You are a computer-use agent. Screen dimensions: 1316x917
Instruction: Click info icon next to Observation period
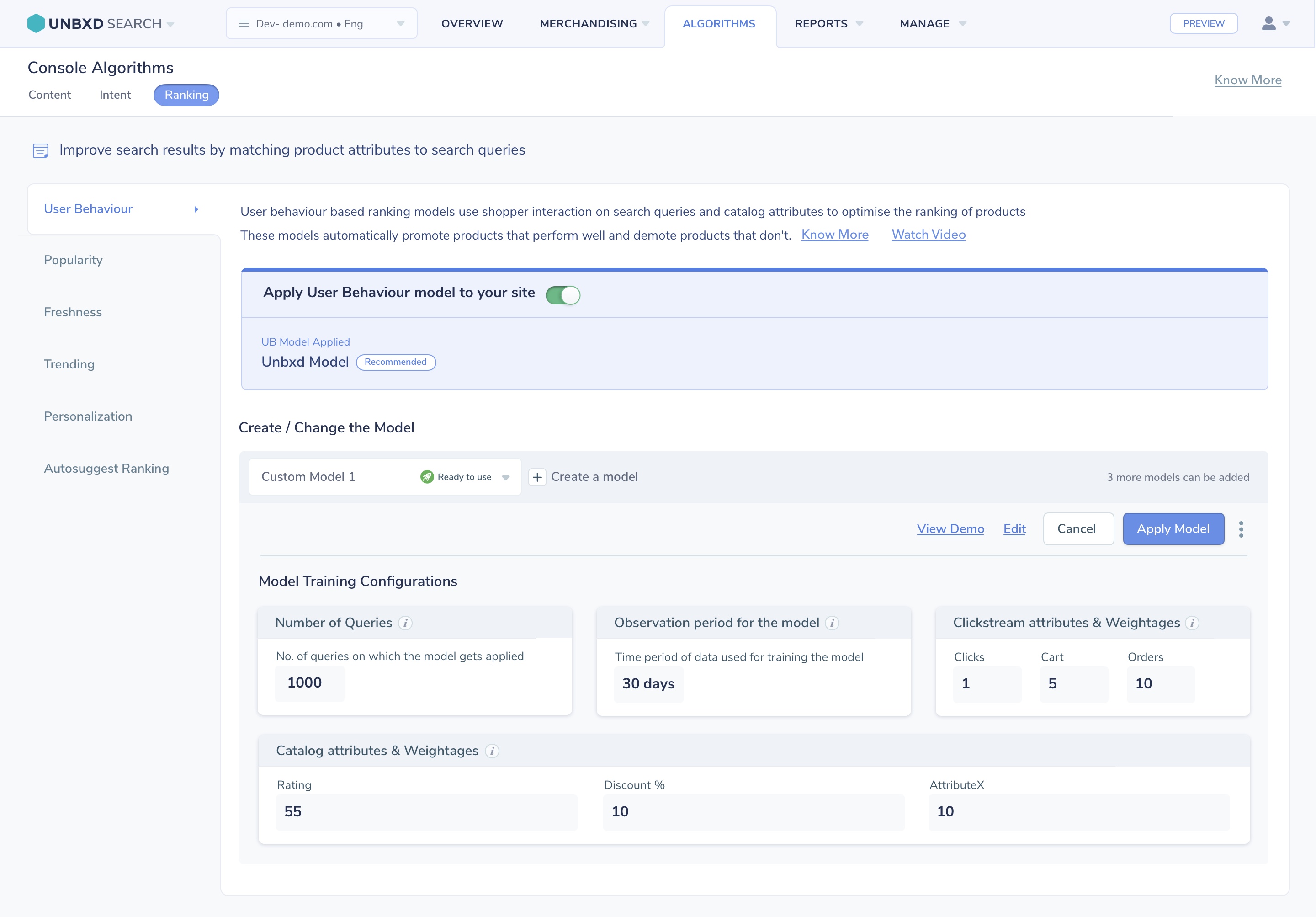pos(832,623)
